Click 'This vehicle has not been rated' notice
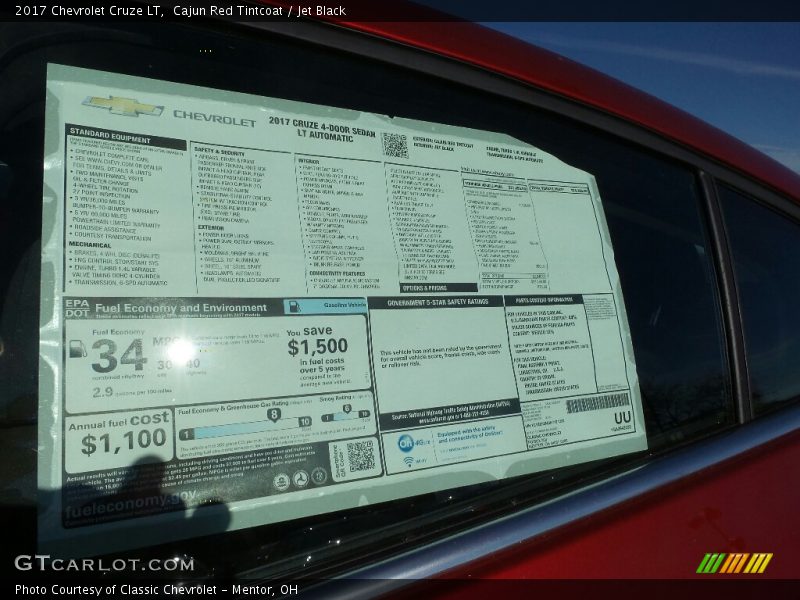Viewport: 800px width, 600px height. 441,357
